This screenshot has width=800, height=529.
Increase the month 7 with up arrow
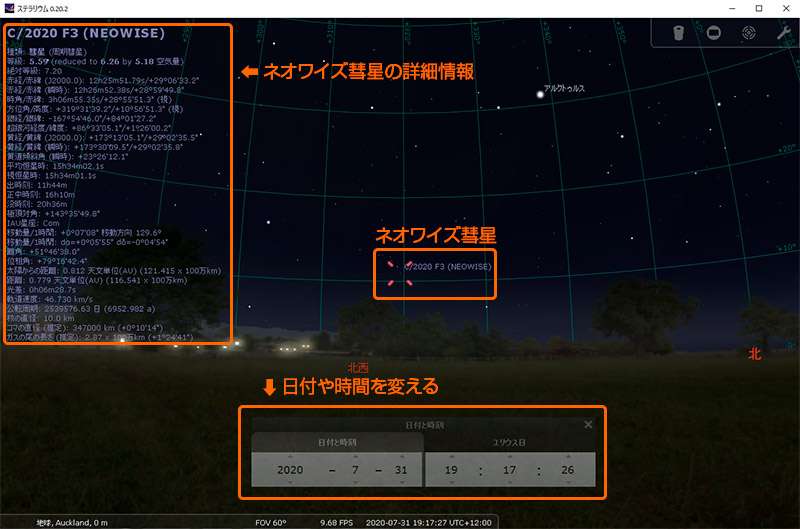[356, 456]
